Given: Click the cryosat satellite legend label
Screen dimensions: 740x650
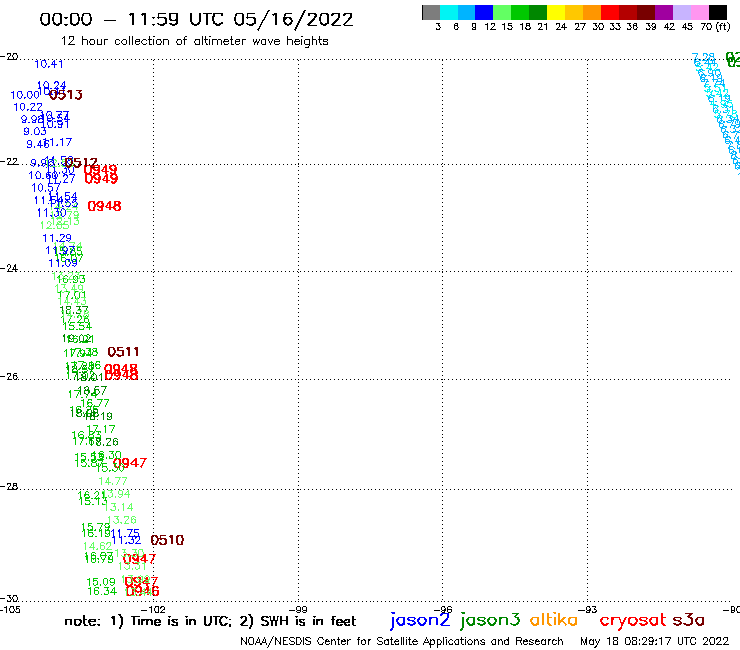Looking at the screenshot, I should click(633, 620).
